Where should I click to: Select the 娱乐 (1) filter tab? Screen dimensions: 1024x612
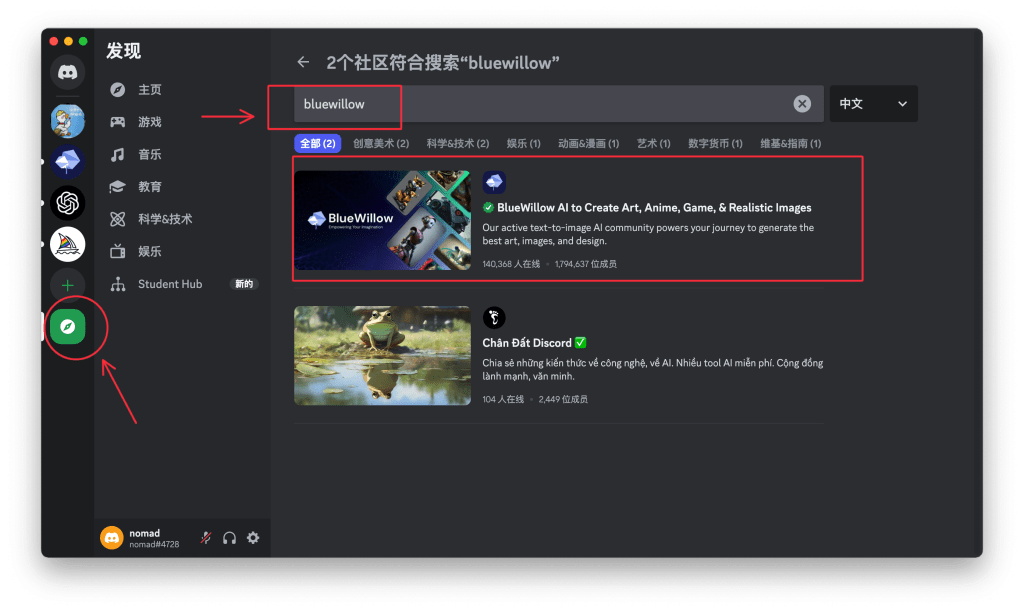point(523,143)
